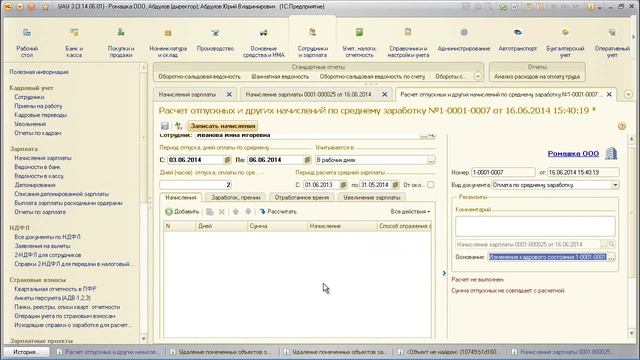Screen dimensions: 640x360
Task: Switch to Начисления зарплаты tab
Action: 187,94
